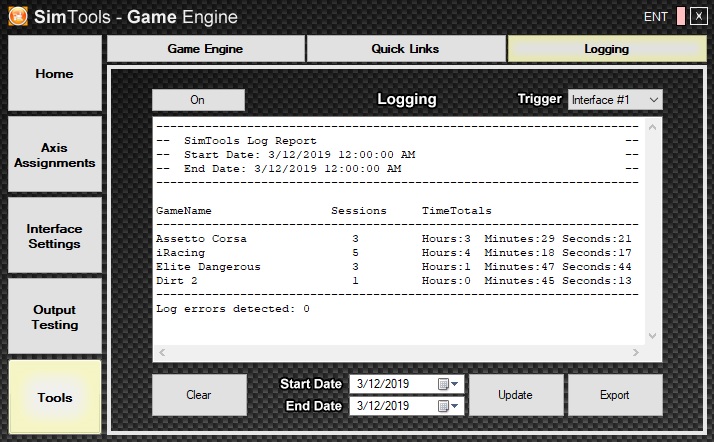Close the SimTools window
714x442 pixels.
tap(699, 16)
